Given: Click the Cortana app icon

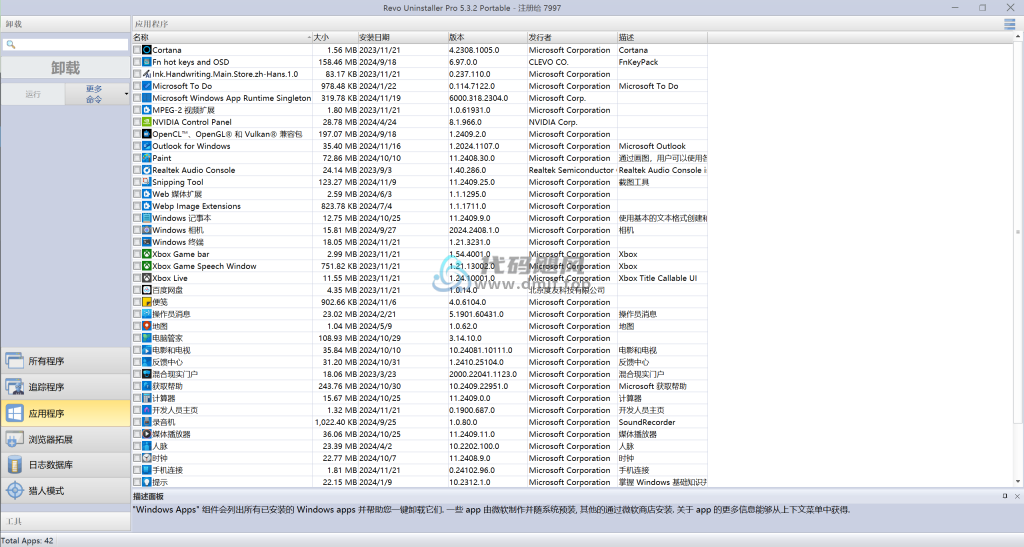Looking at the screenshot, I should pyautogui.click(x=147, y=50).
